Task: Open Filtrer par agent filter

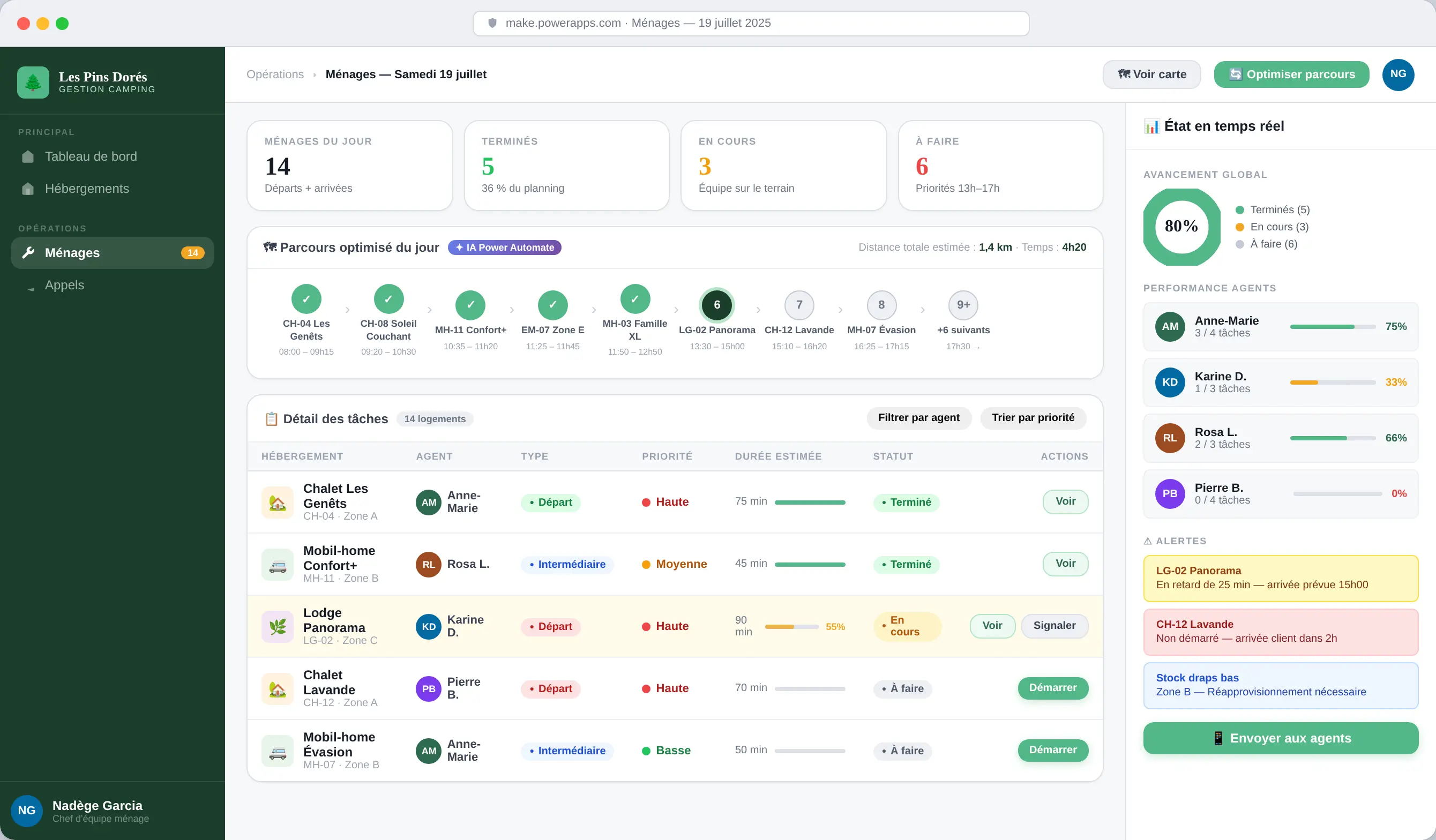Action: point(918,418)
